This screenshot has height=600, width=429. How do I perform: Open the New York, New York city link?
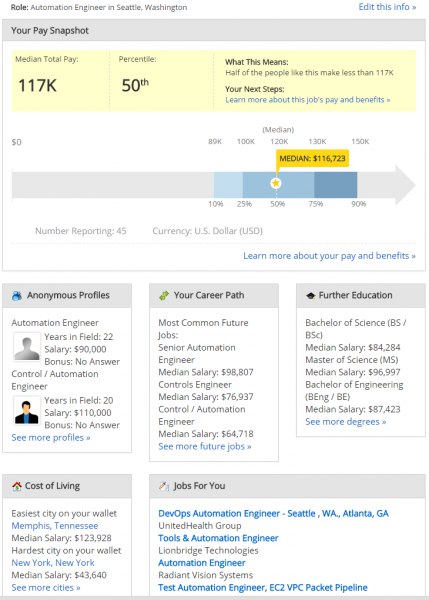point(53,563)
